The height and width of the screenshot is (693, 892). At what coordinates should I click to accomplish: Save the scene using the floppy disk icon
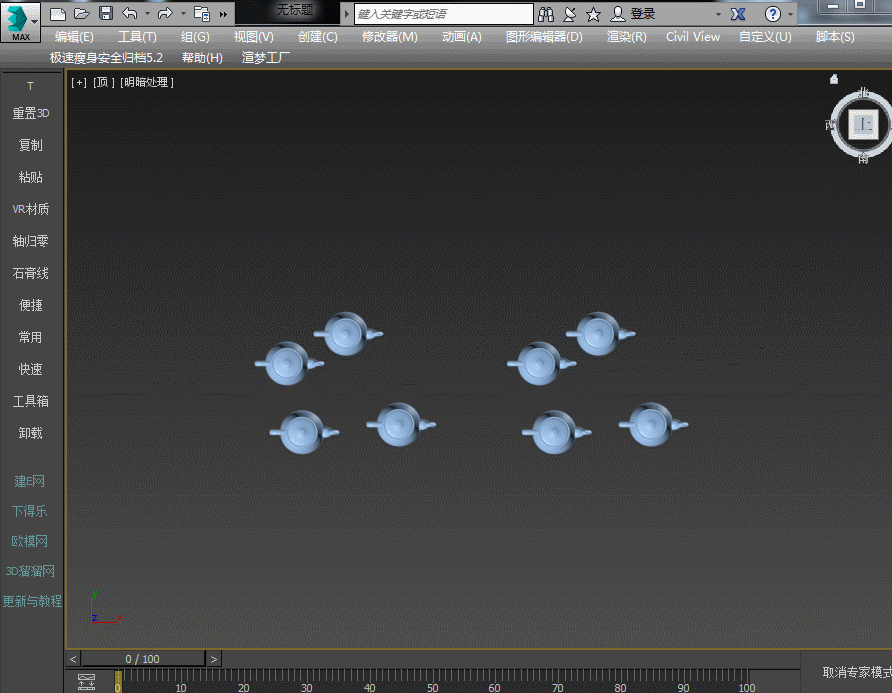(x=106, y=14)
